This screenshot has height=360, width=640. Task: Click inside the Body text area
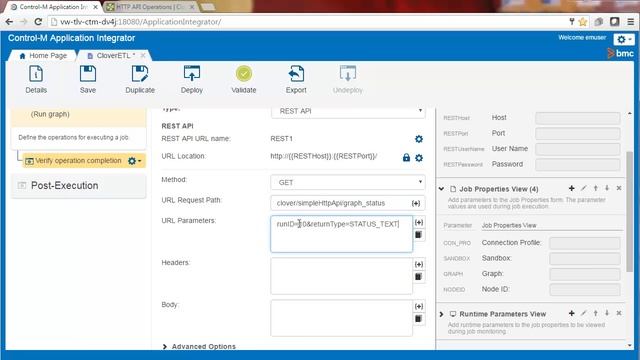click(341, 318)
